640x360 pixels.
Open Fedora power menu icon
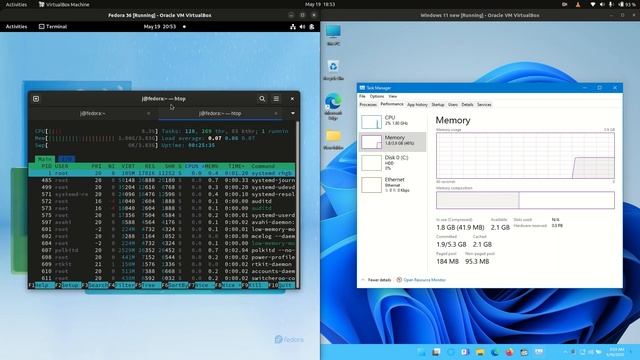(x=312, y=27)
